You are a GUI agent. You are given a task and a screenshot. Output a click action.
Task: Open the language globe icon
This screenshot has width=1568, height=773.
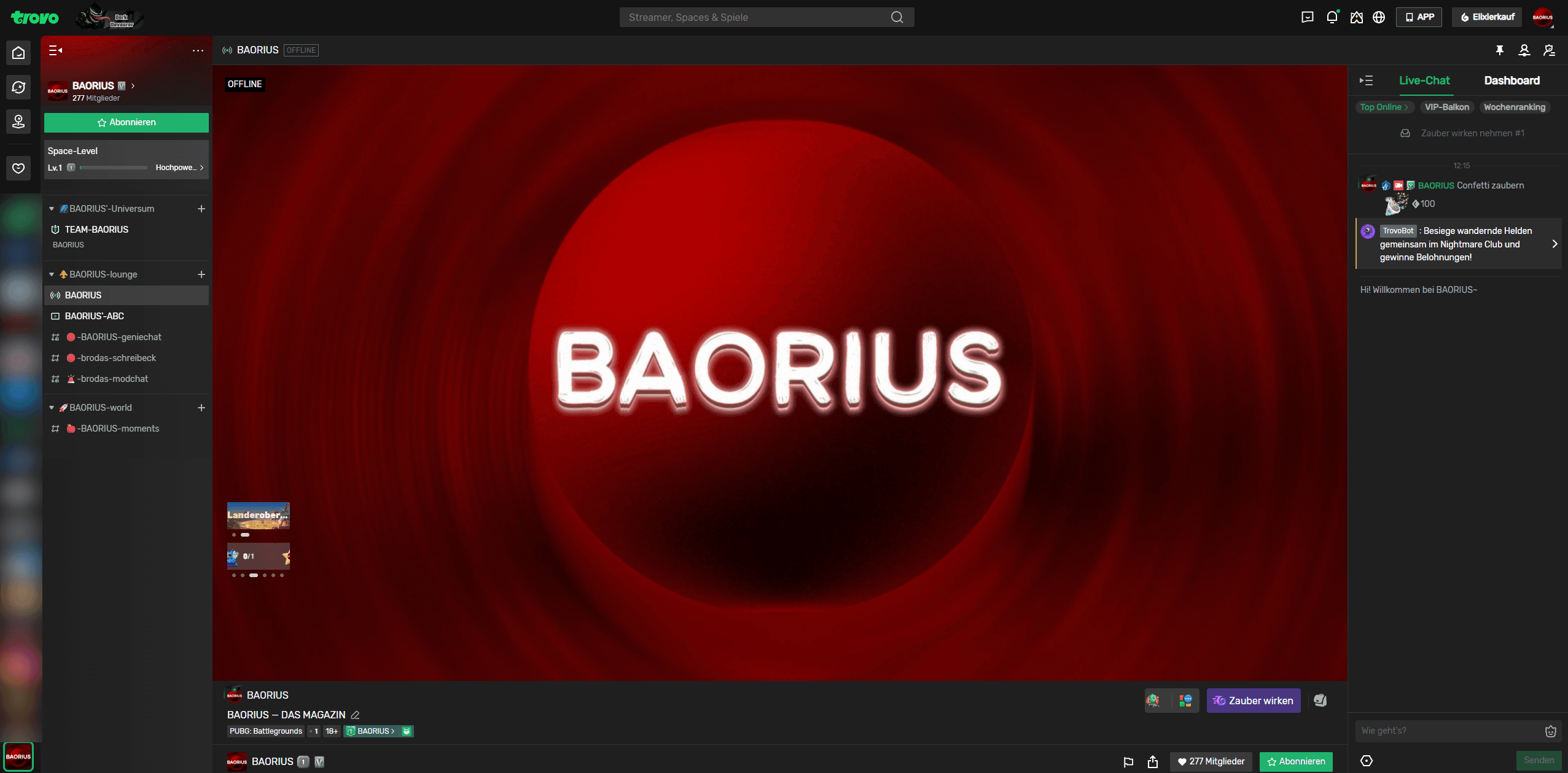click(x=1379, y=17)
